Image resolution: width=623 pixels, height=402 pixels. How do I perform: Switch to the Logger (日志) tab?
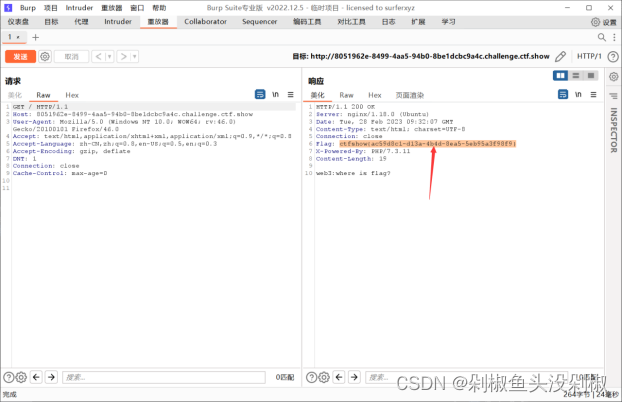click(x=389, y=21)
